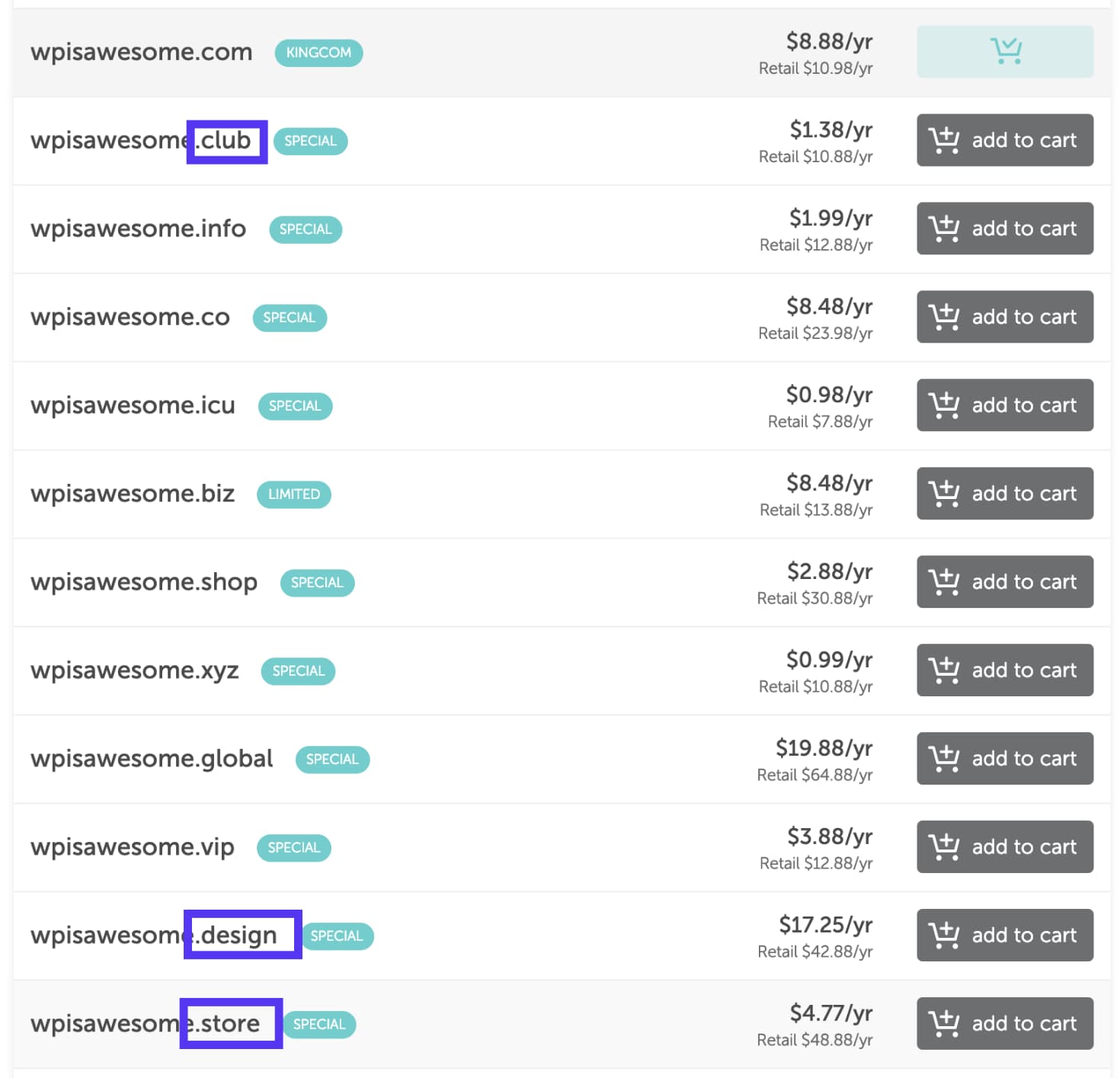Add wpisawesome.design to the cart

pyautogui.click(x=1004, y=935)
